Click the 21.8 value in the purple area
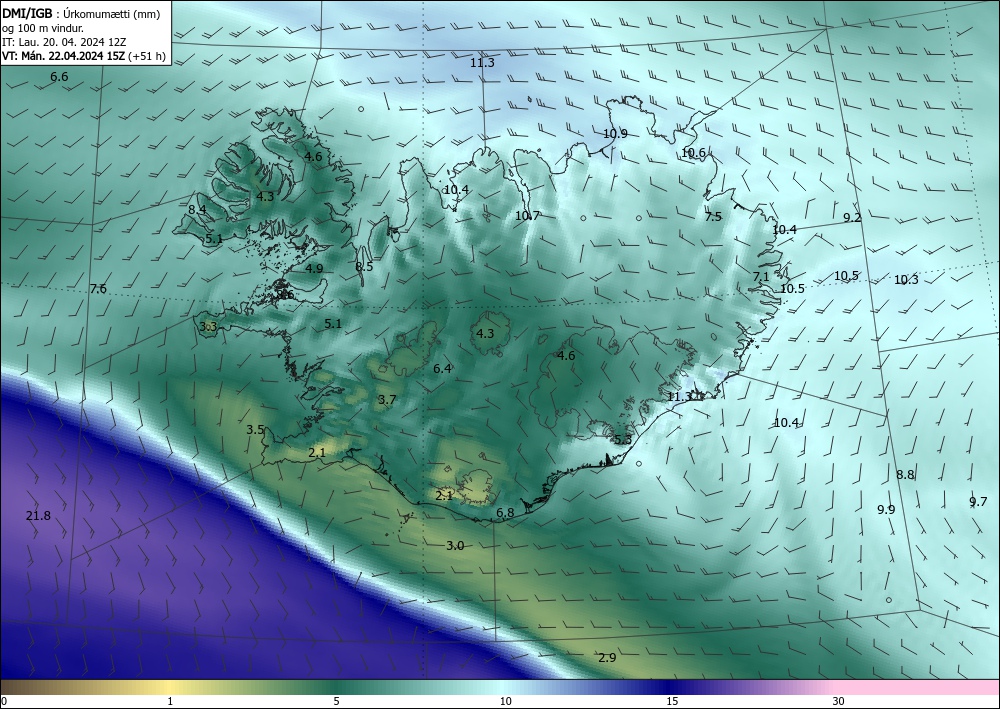Screen dimensions: 1000x709 pos(38,516)
